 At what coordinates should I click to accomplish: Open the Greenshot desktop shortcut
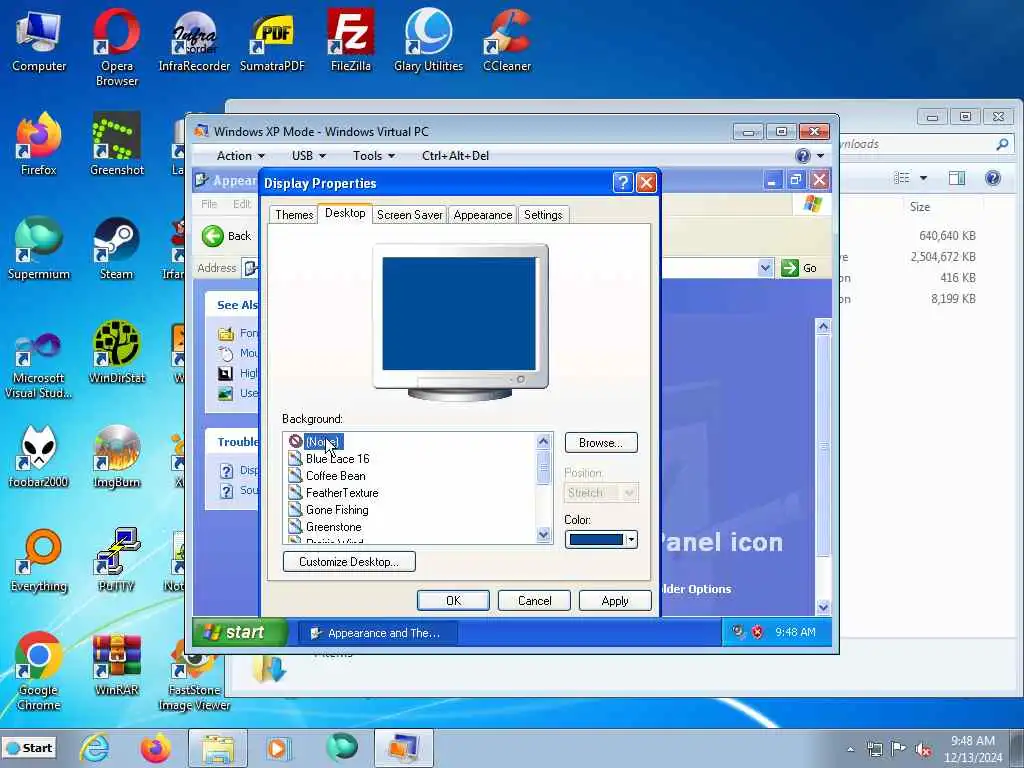[x=117, y=144]
